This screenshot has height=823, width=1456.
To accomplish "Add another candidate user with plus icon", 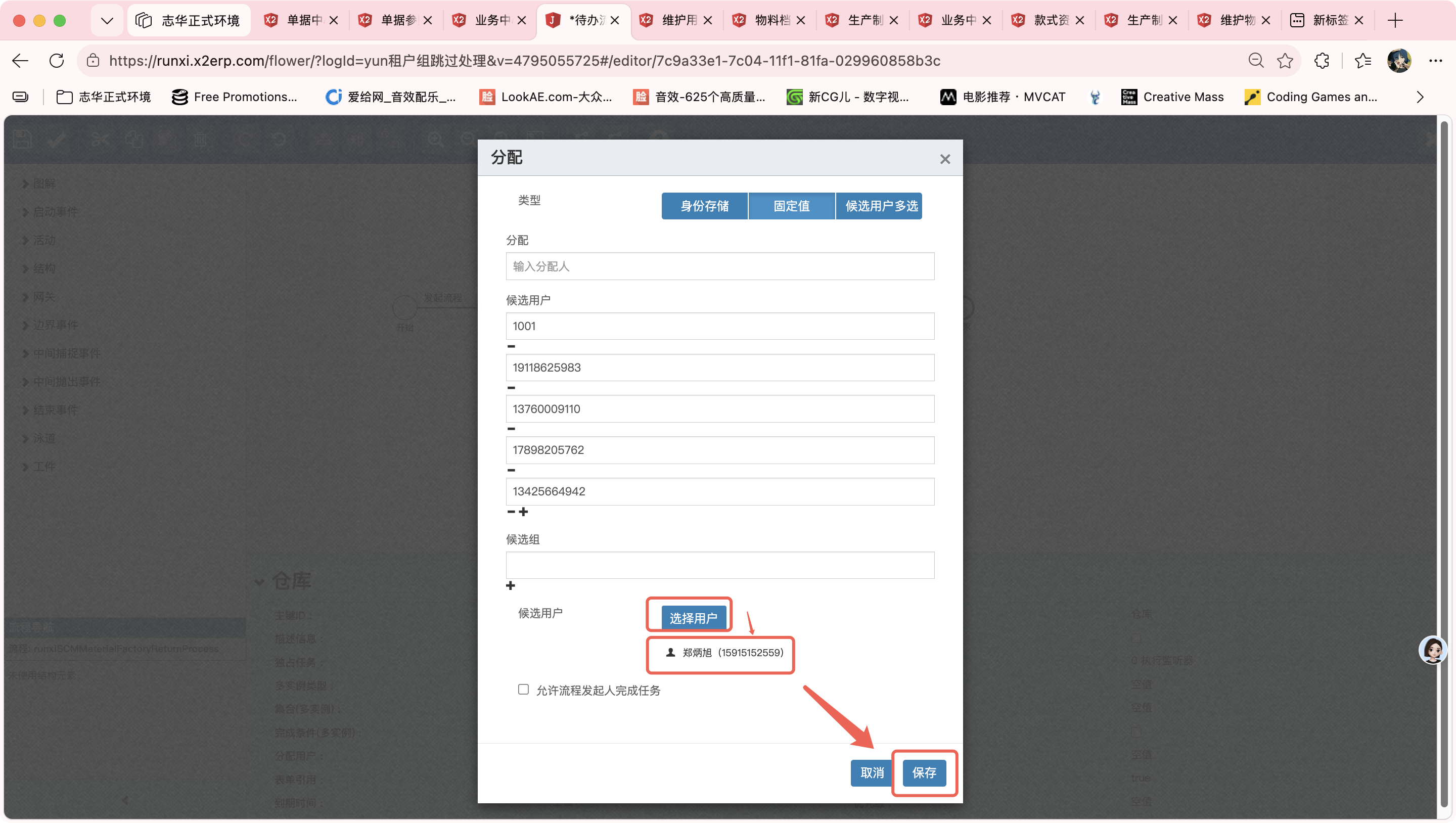I will click(523, 512).
